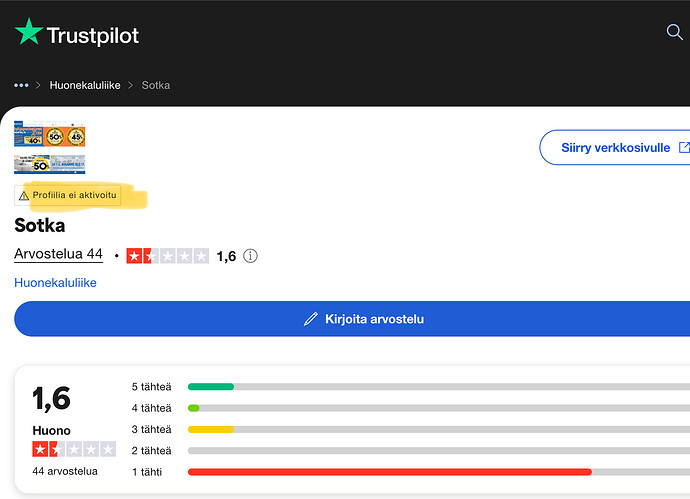Click the Profiilia ei aktivoitu badge
Image resolution: width=690 pixels, height=499 pixels.
tap(68, 195)
